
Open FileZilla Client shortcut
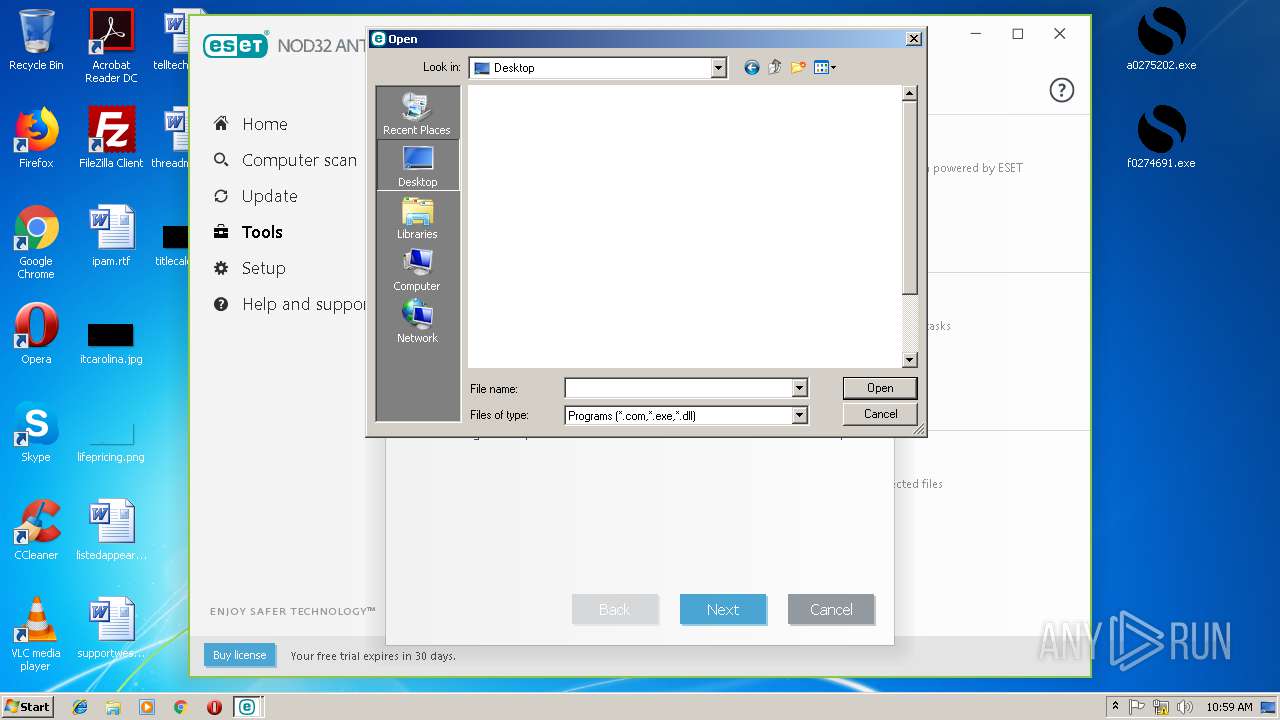pyautogui.click(x=111, y=138)
